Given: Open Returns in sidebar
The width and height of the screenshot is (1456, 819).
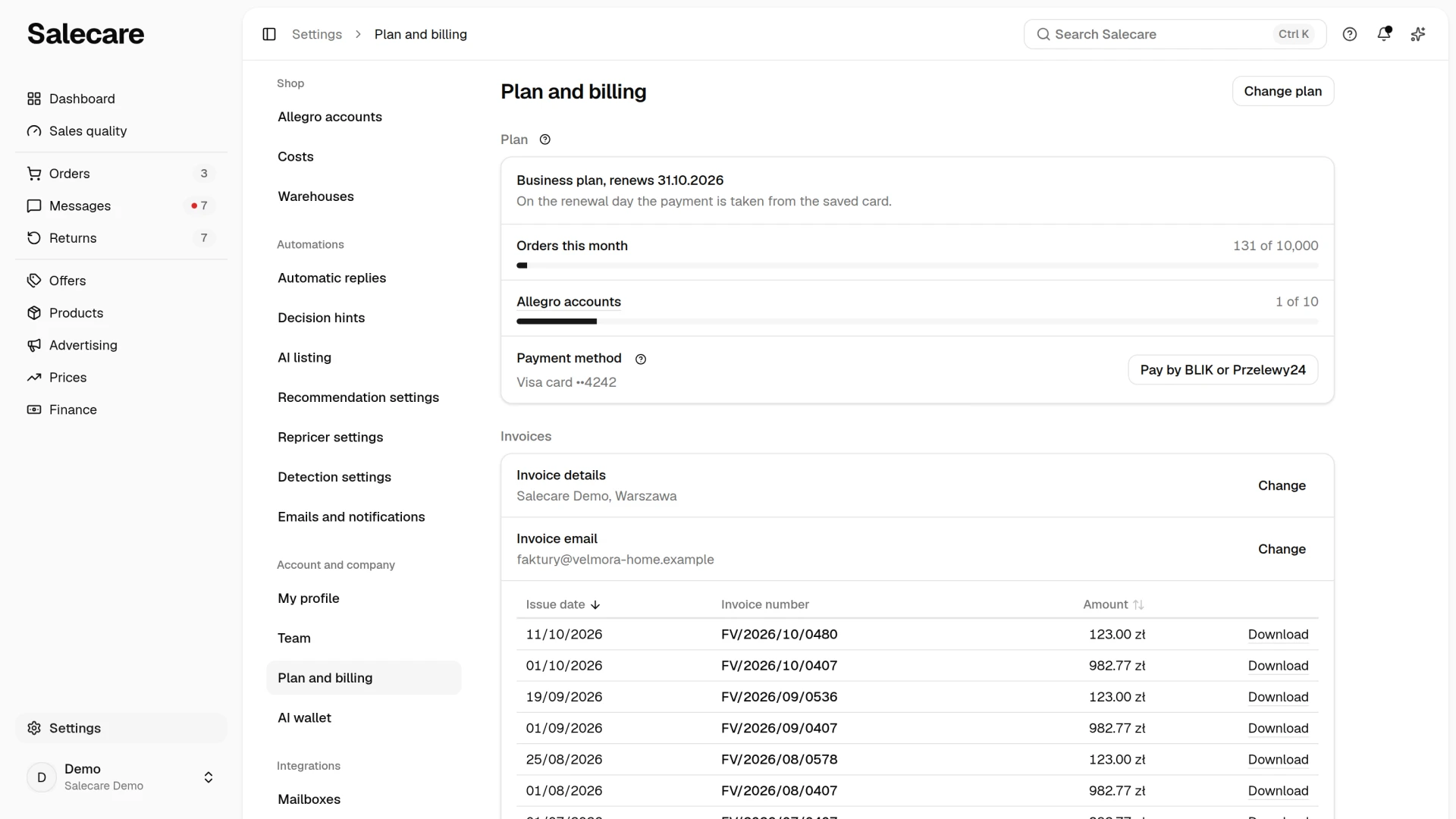Looking at the screenshot, I should coord(121,238).
